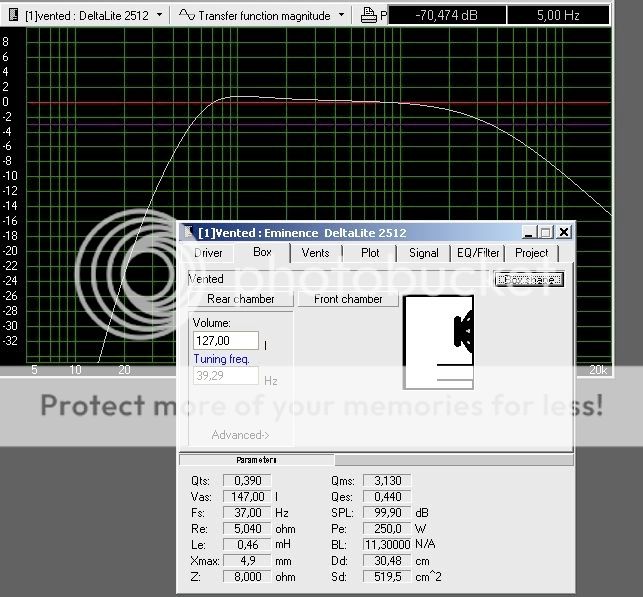Viewport: 643px width, 597px height.
Task: Open the Transfer function magnitude plot-type dropdown
Action: click(x=342, y=15)
